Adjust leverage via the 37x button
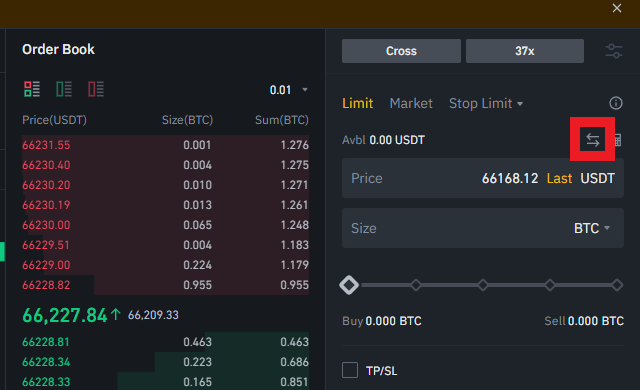Screen dimensions: 640x390 click(x=524, y=51)
